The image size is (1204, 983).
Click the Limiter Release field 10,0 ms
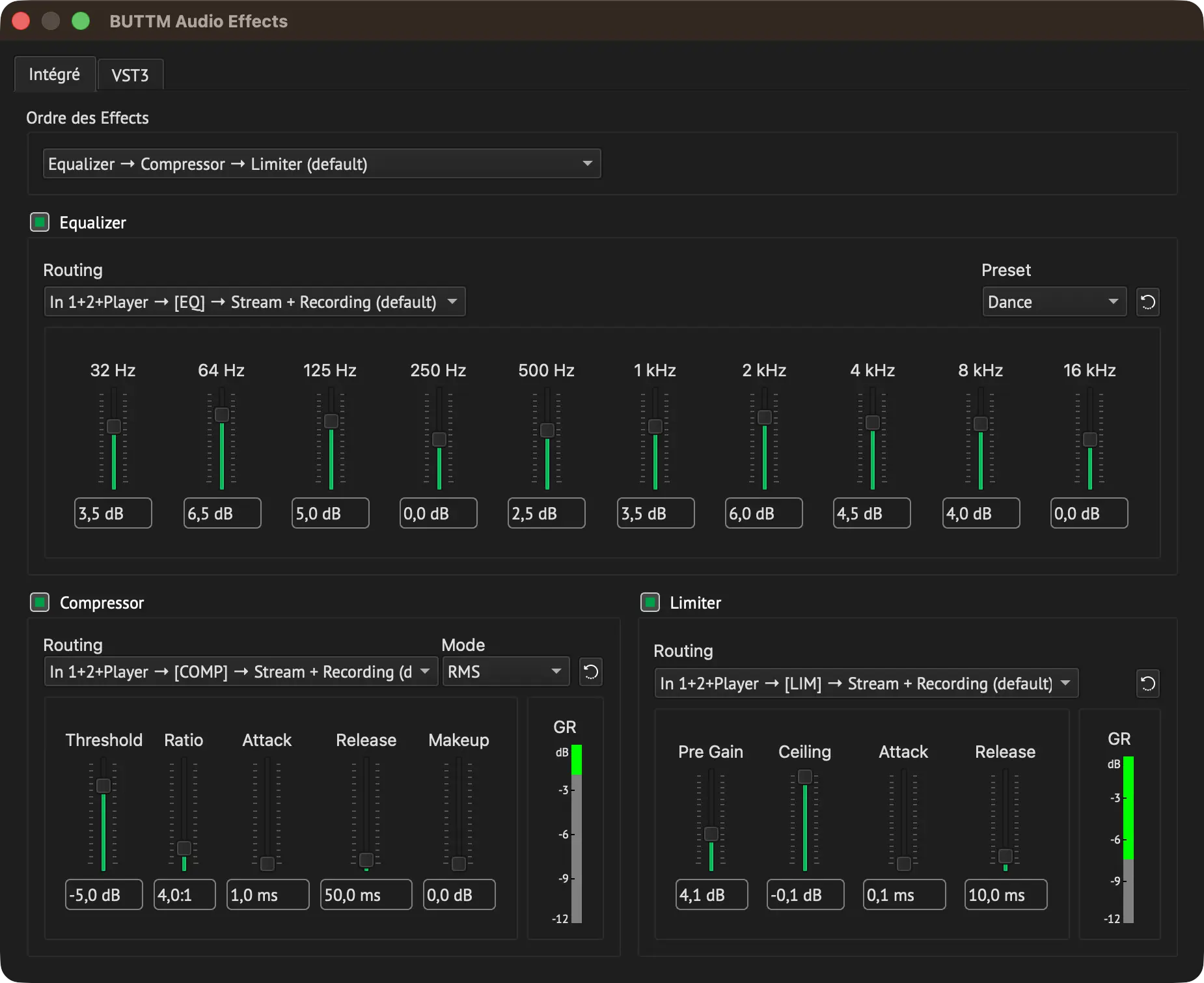point(1006,894)
